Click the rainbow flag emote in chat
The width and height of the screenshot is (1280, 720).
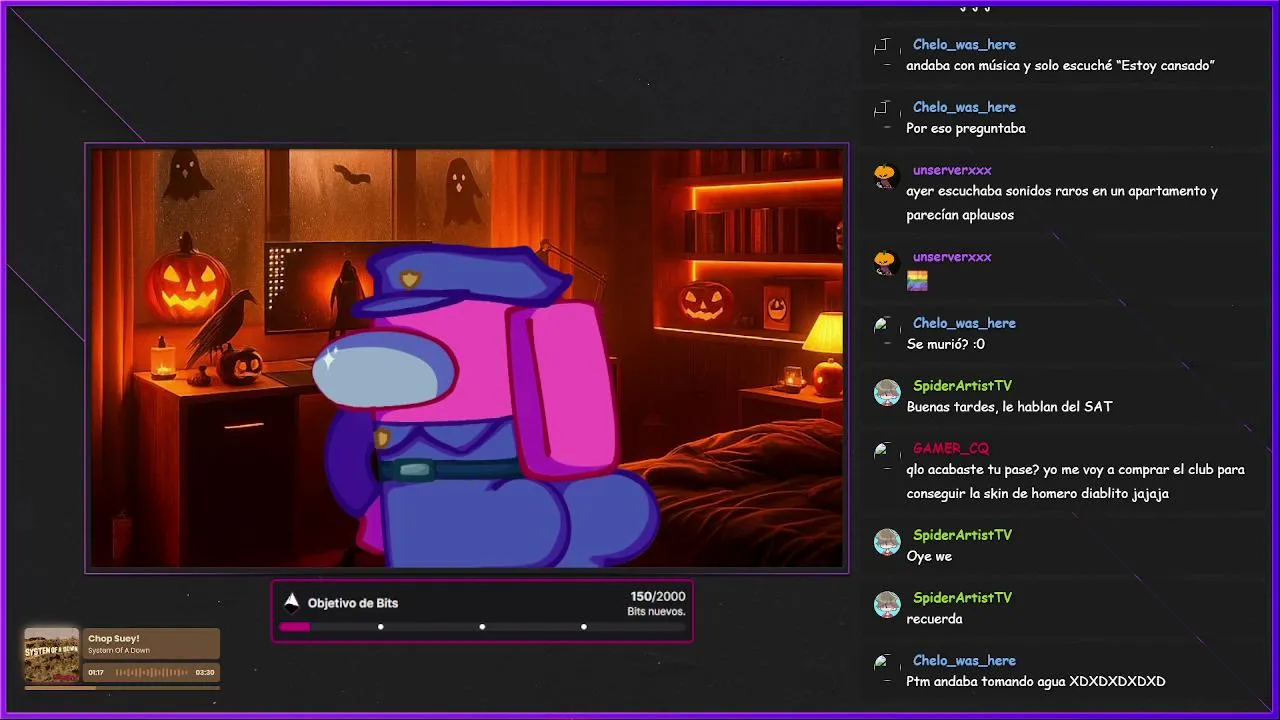(x=917, y=282)
